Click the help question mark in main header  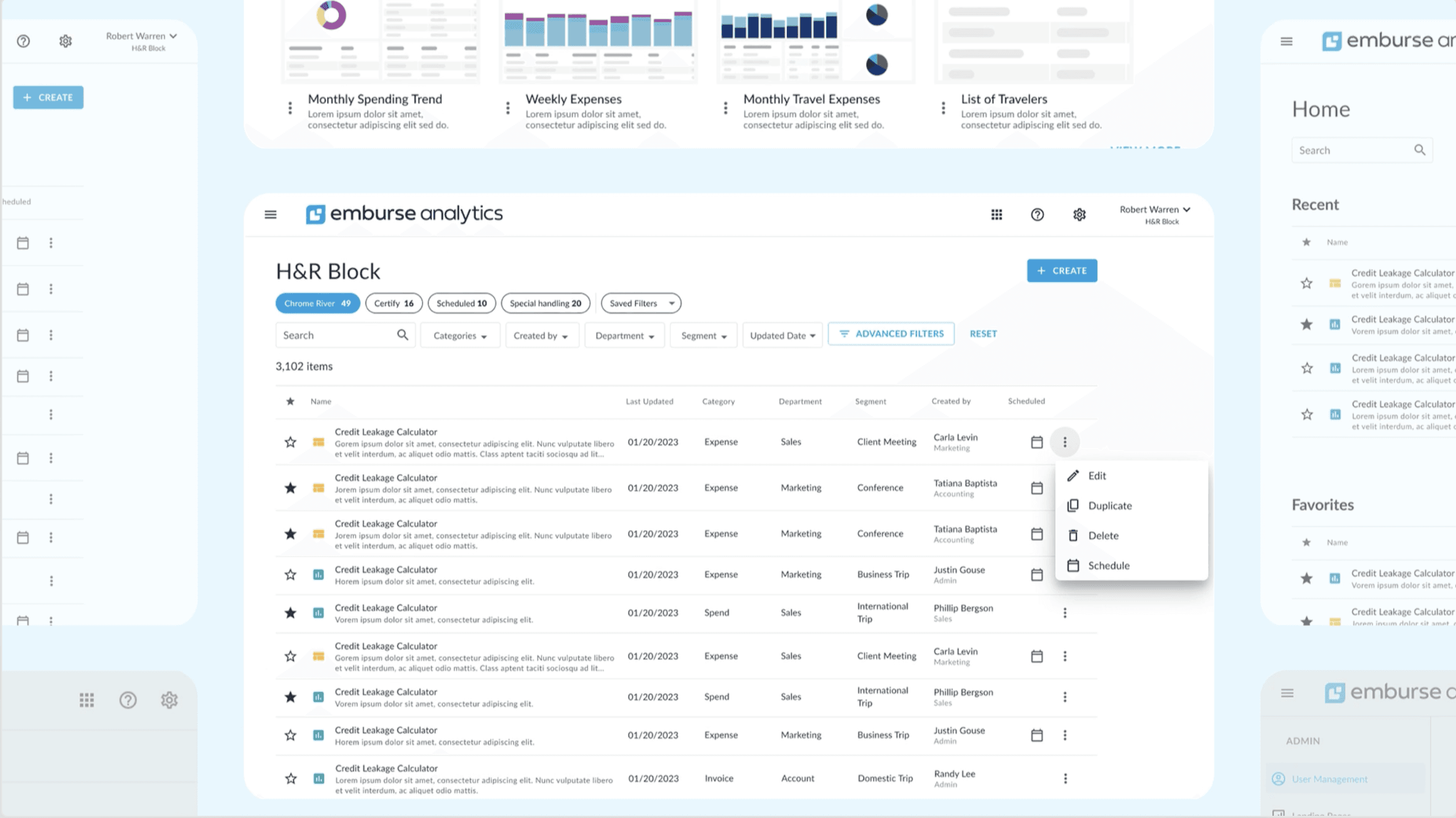coord(1037,215)
